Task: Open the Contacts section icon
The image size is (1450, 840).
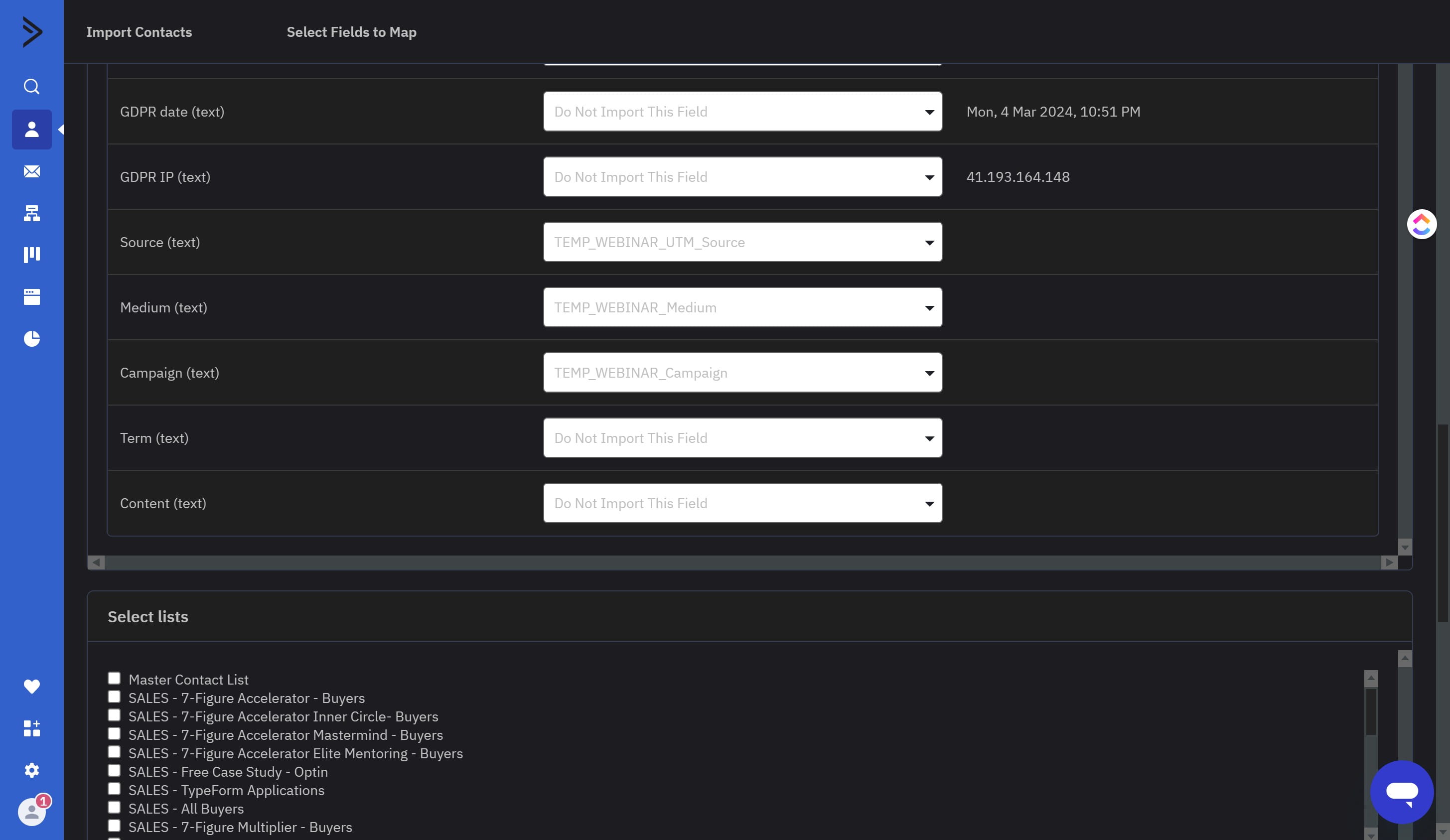Action: [x=32, y=130]
